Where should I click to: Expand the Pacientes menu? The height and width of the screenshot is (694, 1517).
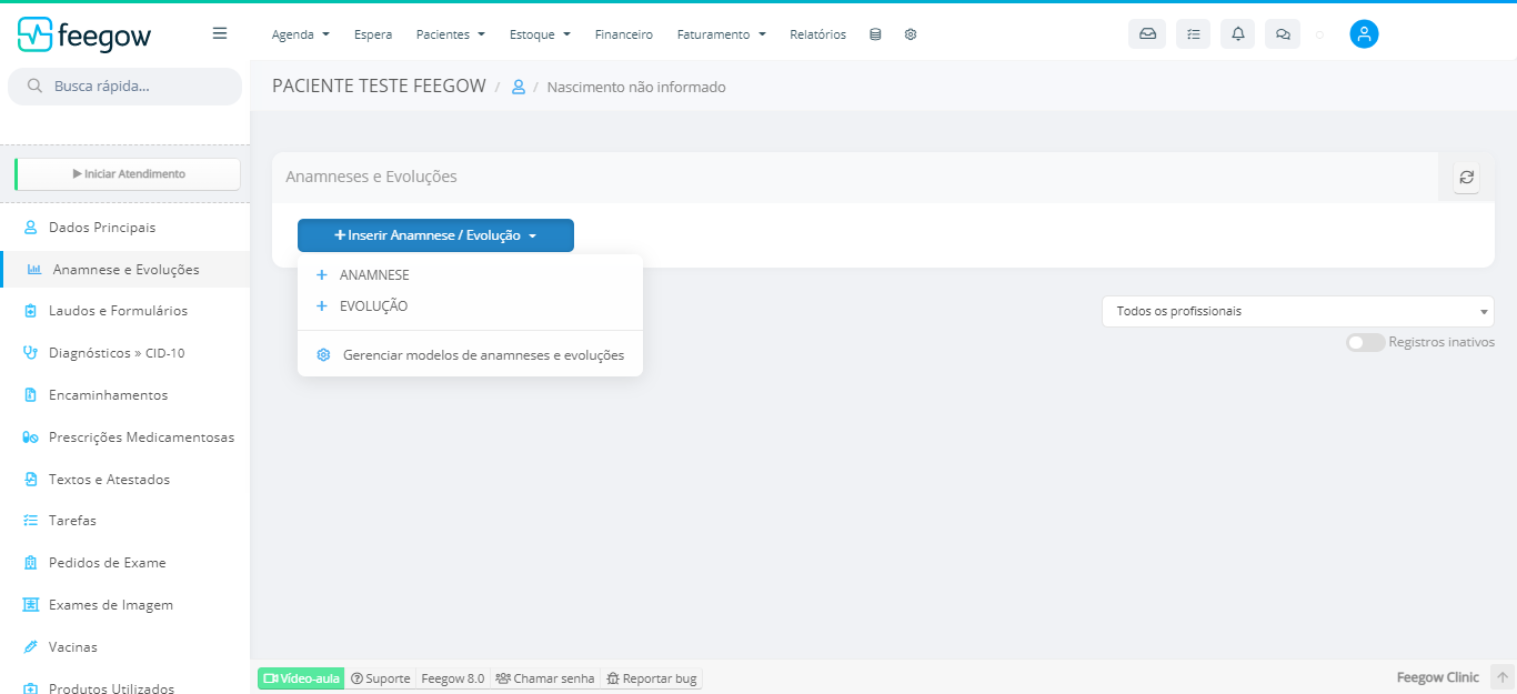click(x=450, y=34)
